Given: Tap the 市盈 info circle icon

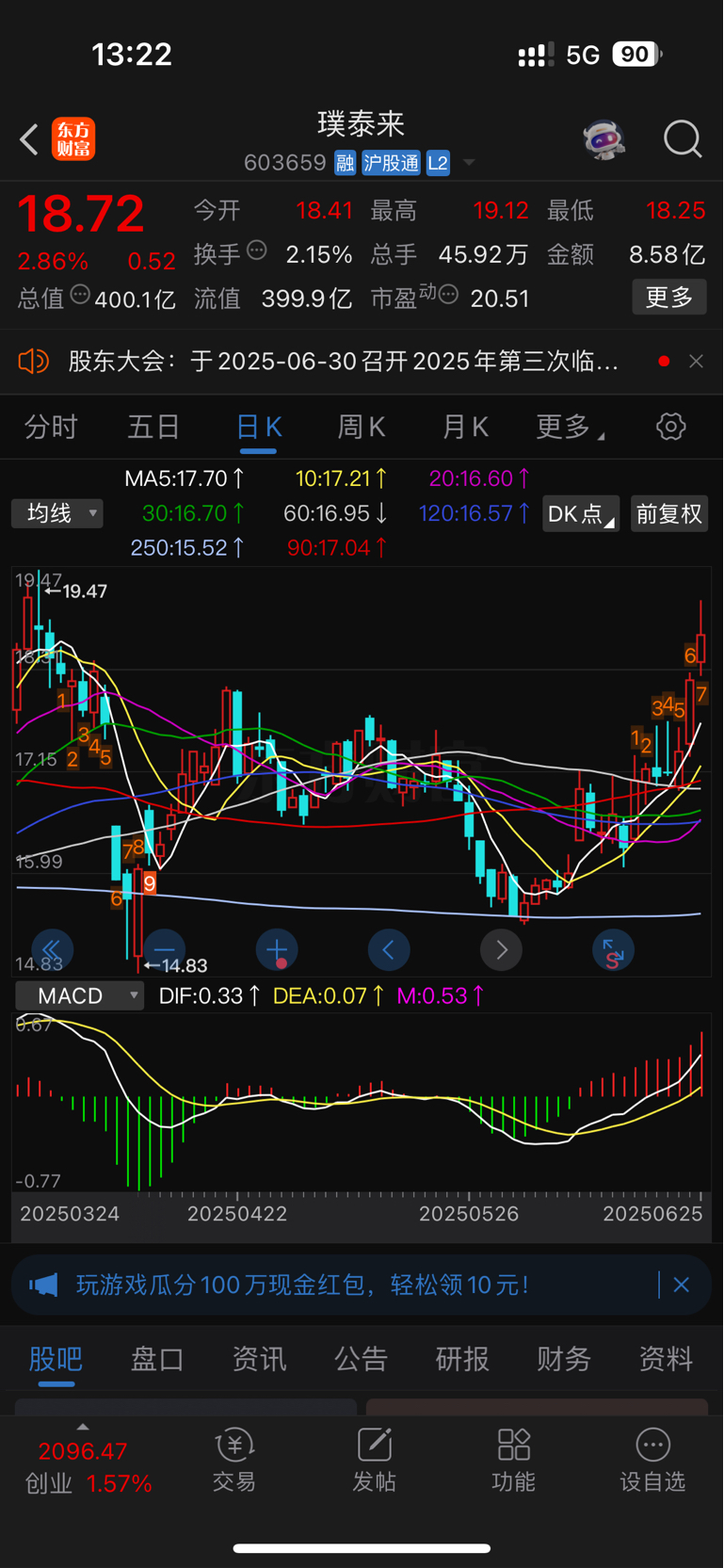Looking at the screenshot, I should (x=448, y=295).
